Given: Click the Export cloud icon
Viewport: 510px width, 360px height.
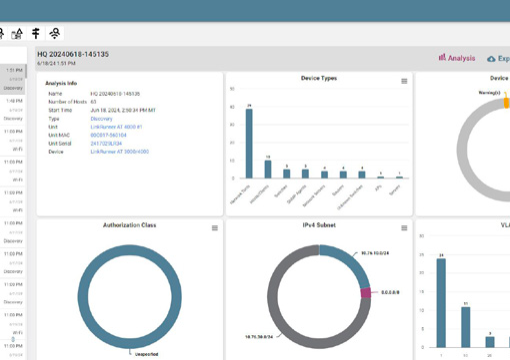Looking at the screenshot, I should 491,59.
